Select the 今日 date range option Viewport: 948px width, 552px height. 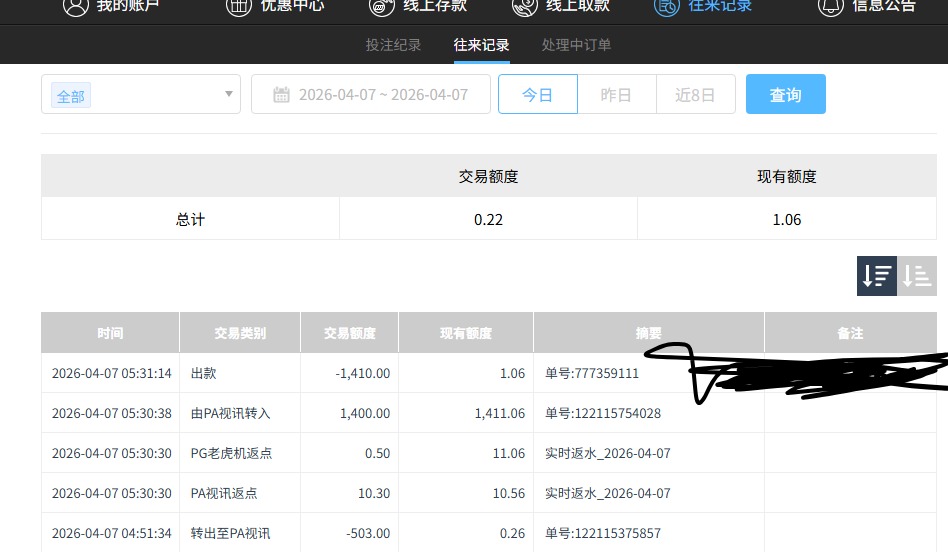pos(538,95)
